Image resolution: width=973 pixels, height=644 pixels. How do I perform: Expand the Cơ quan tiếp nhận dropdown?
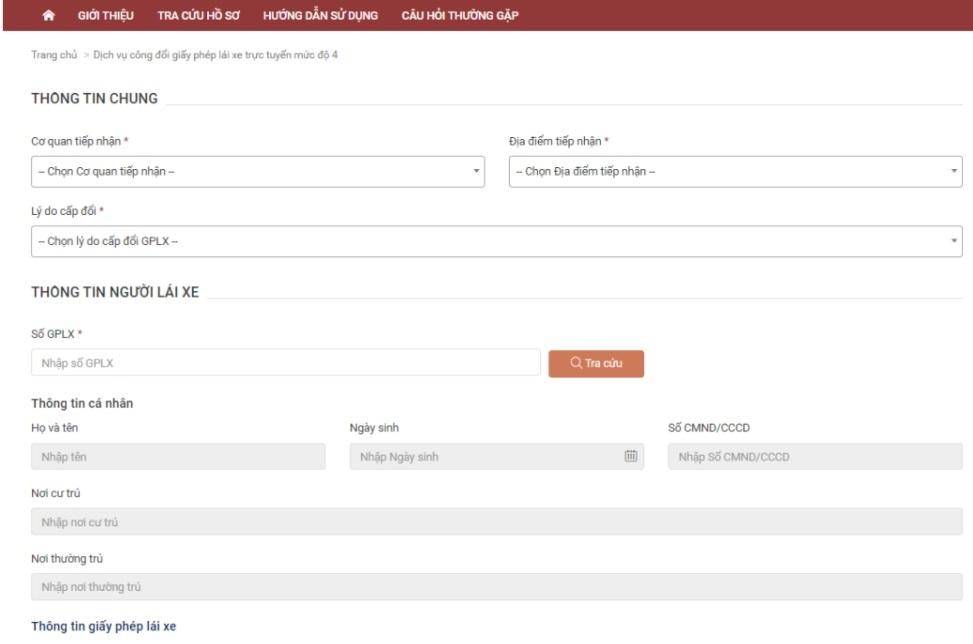pos(258,172)
